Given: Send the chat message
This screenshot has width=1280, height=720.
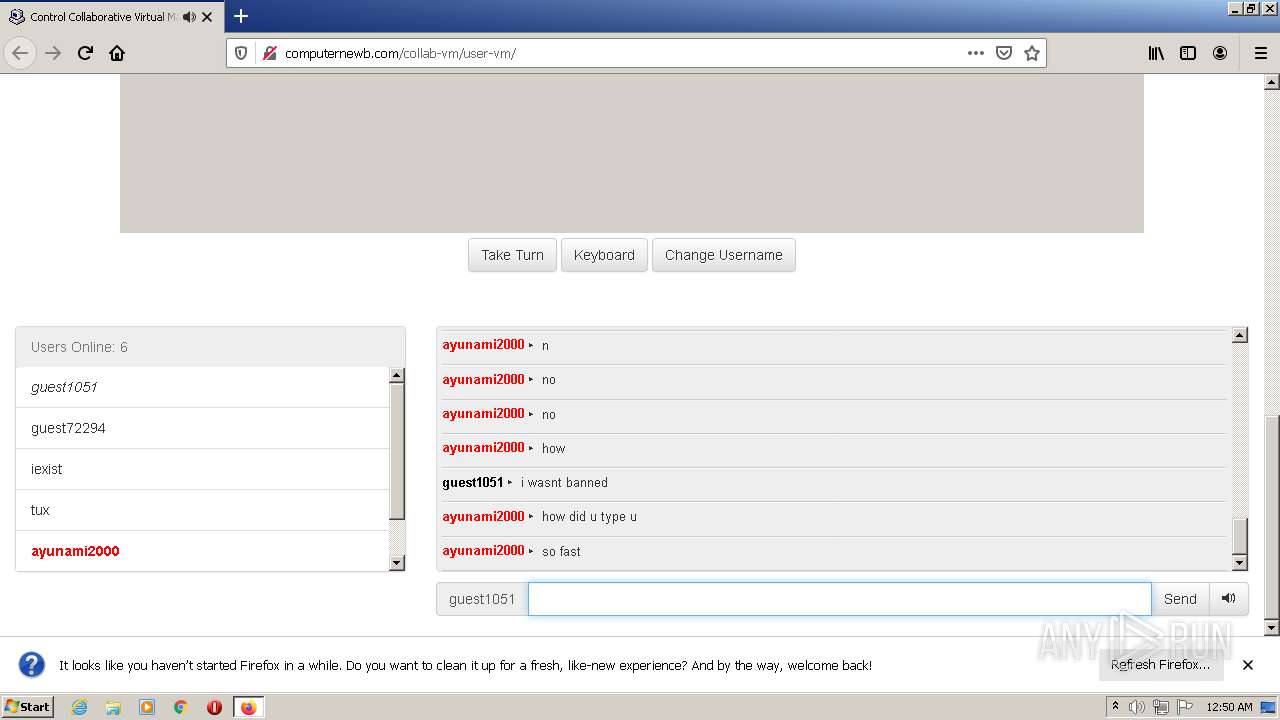Looking at the screenshot, I should click(1180, 599).
